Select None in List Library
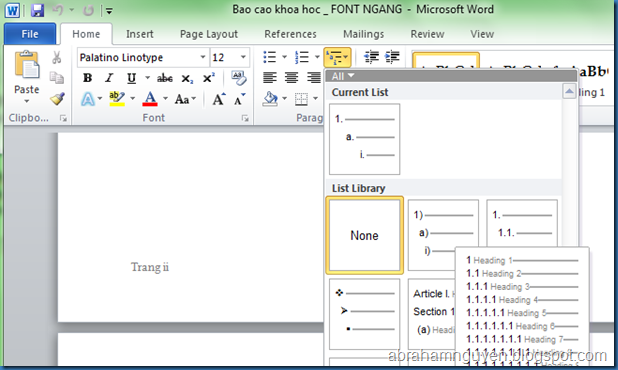 pos(365,235)
